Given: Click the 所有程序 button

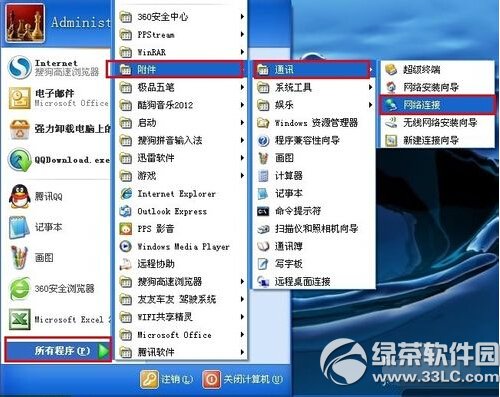Looking at the screenshot, I should coord(58,350).
